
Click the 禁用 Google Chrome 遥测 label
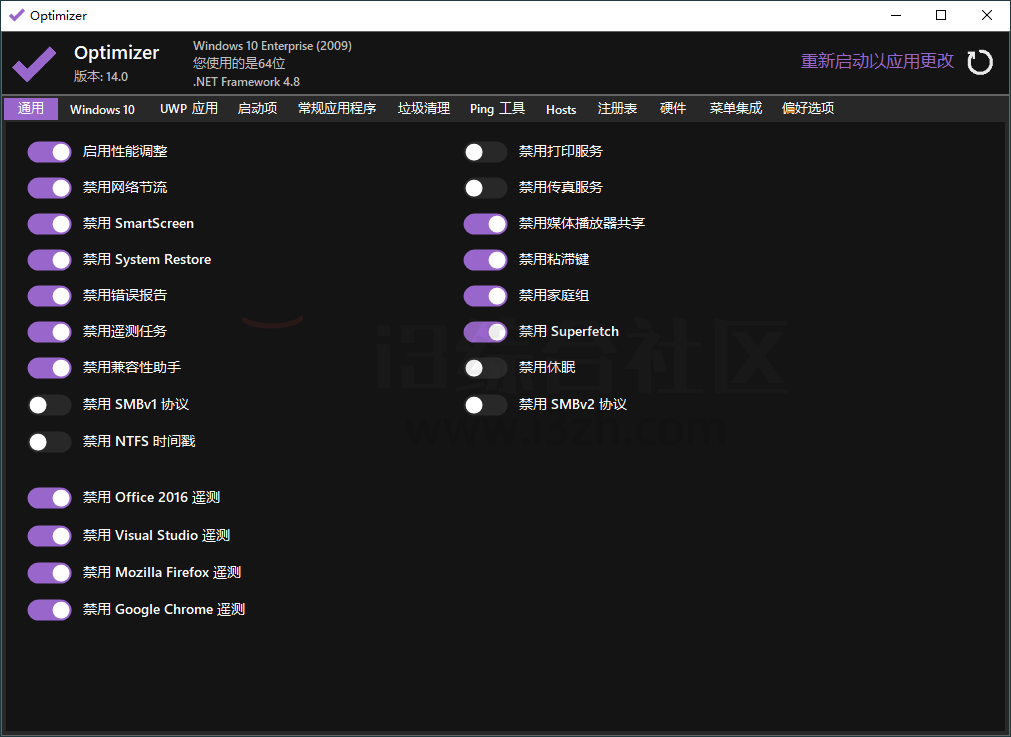coord(164,609)
